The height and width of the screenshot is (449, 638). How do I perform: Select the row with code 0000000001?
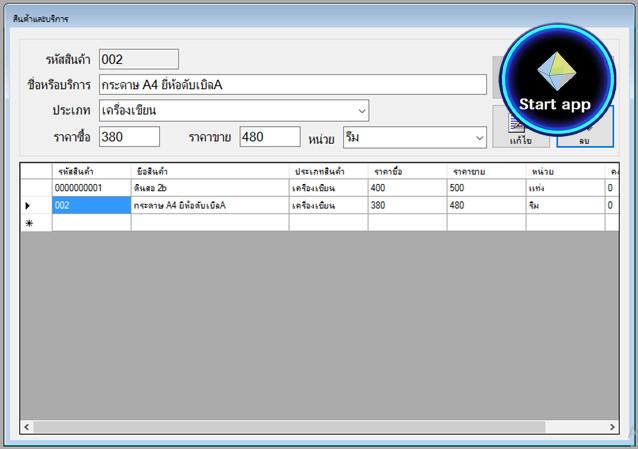coord(91,188)
